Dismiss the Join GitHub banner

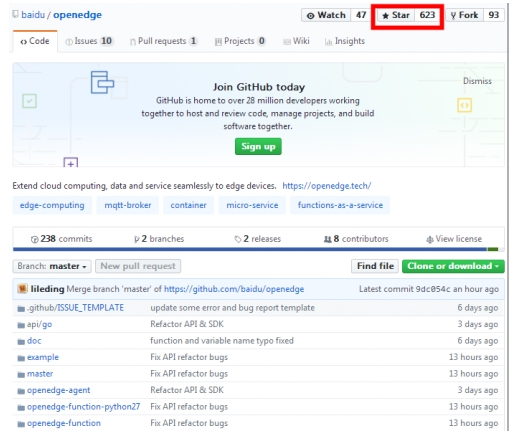click(x=477, y=81)
